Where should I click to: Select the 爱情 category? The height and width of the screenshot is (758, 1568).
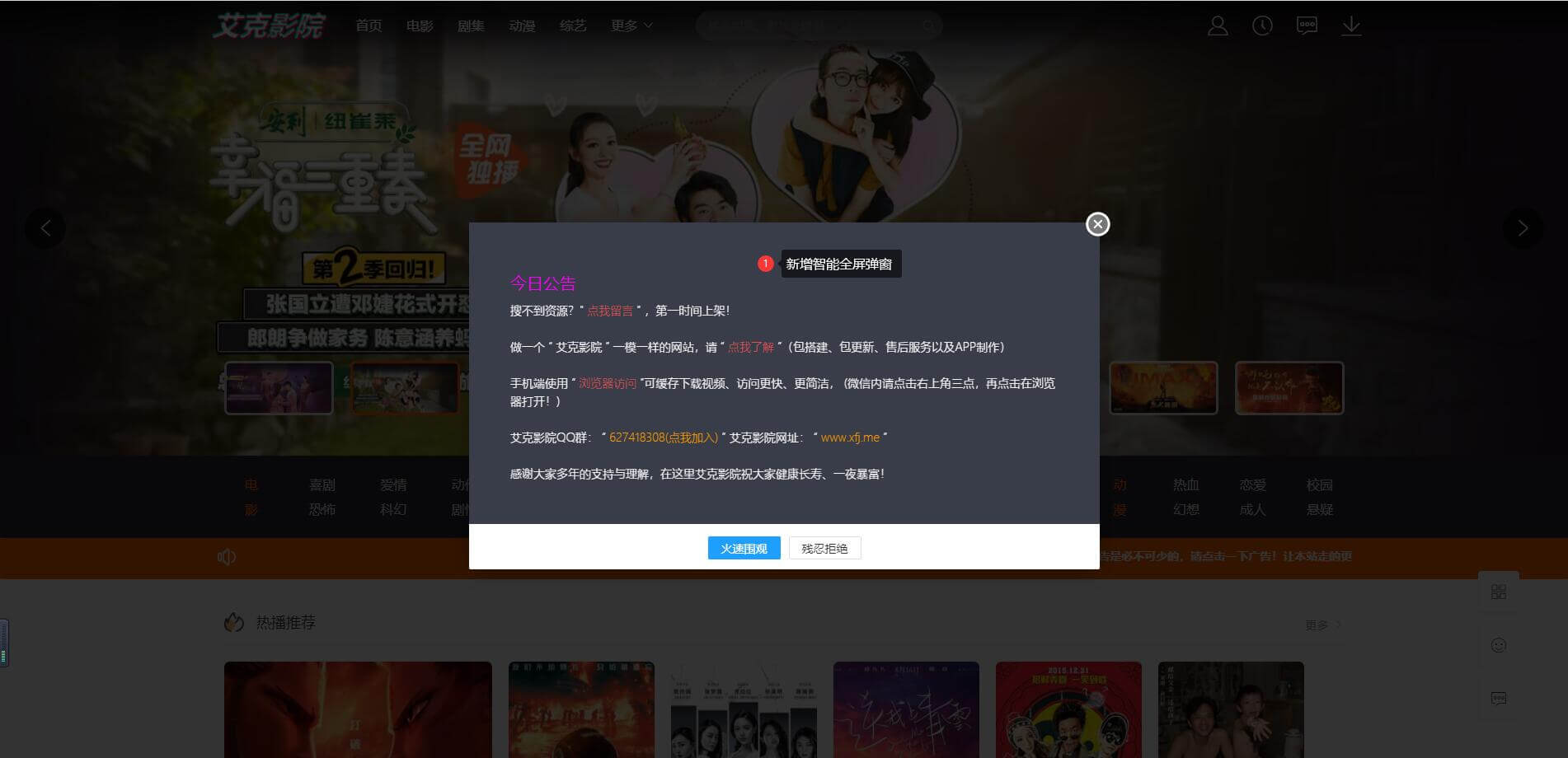coord(393,485)
